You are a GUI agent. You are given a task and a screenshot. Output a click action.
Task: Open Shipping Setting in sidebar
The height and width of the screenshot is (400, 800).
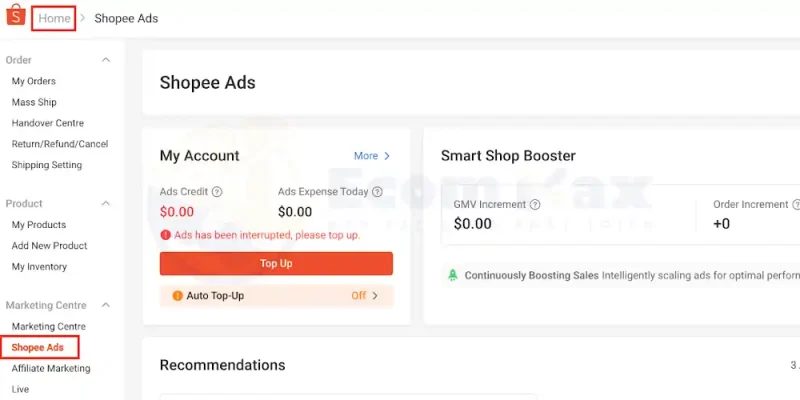point(46,165)
